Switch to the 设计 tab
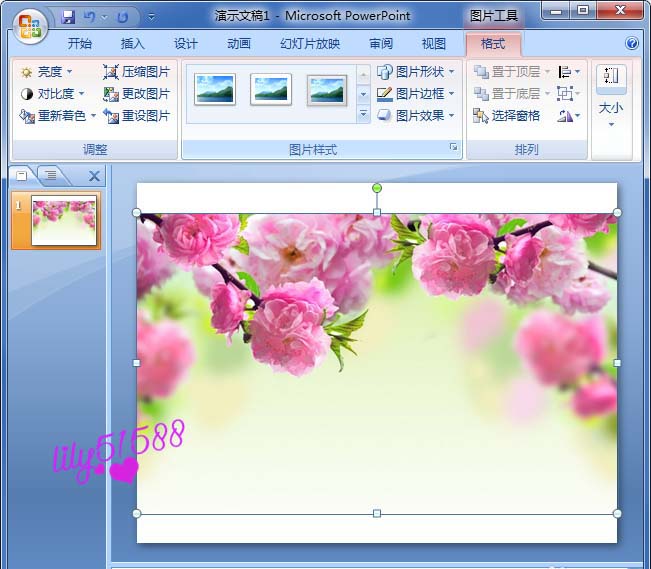The width and height of the screenshot is (651, 569). click(186, 43)
